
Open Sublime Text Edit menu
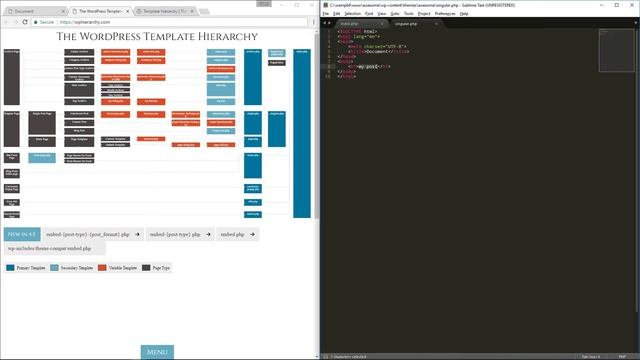[x=336, y=14]
